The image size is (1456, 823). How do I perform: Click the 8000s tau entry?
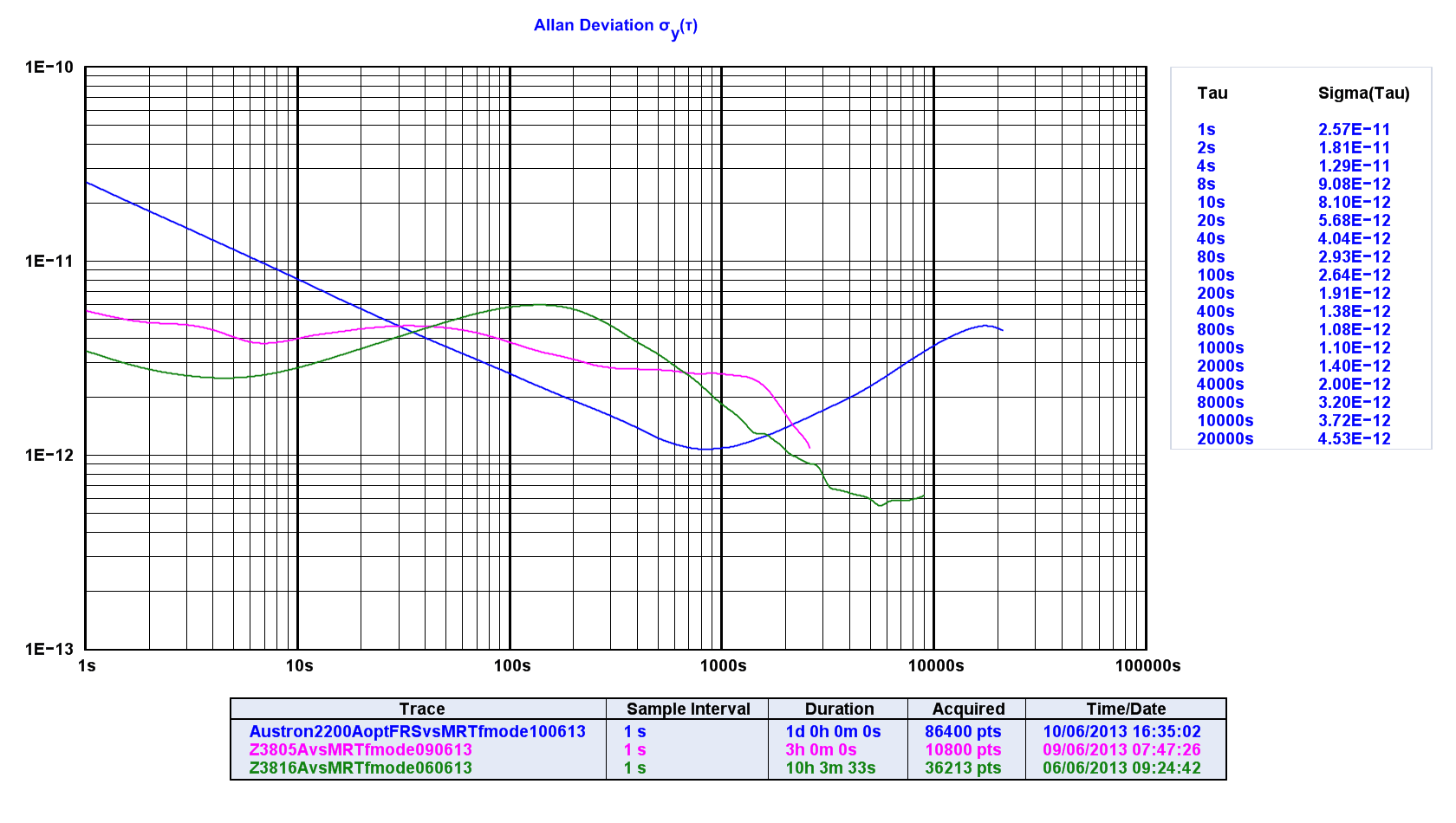pos(1220,402)
